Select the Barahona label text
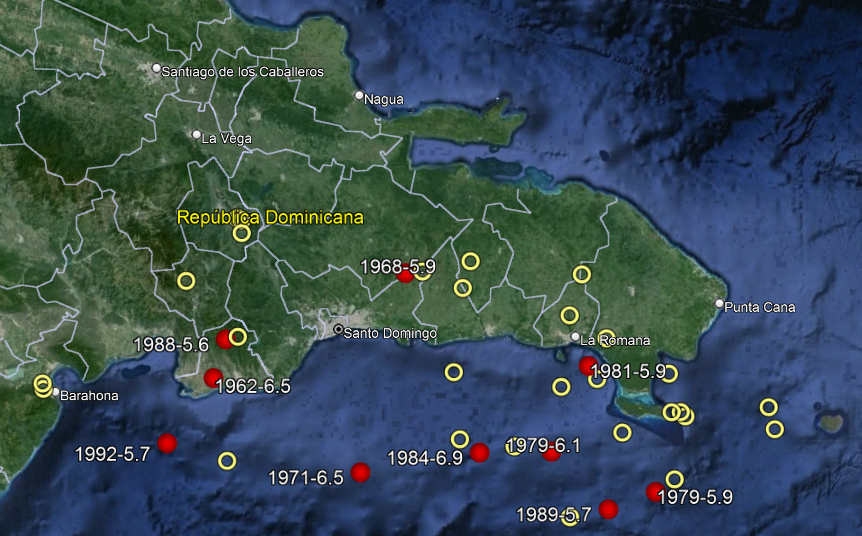This screenshot has height=536, width=862. tap(89, 396)
